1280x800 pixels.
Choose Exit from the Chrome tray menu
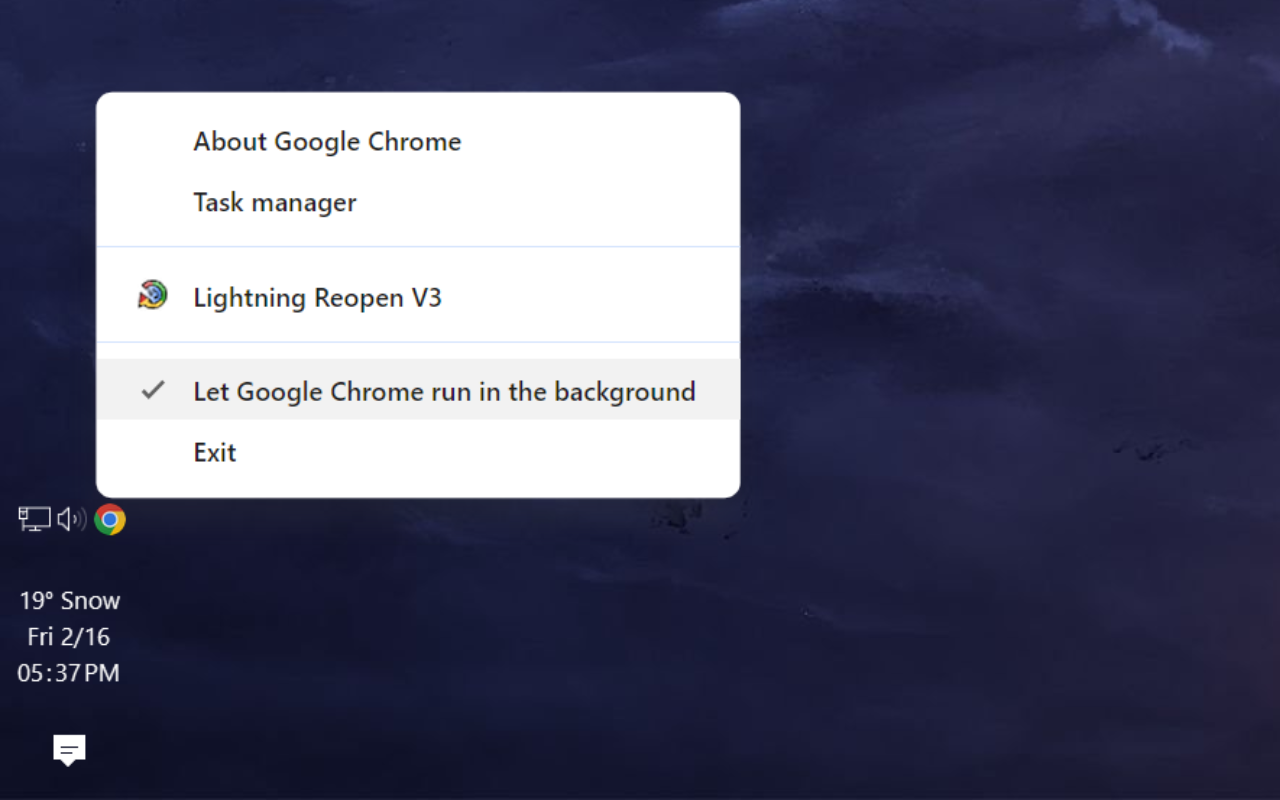pos(214,452)
